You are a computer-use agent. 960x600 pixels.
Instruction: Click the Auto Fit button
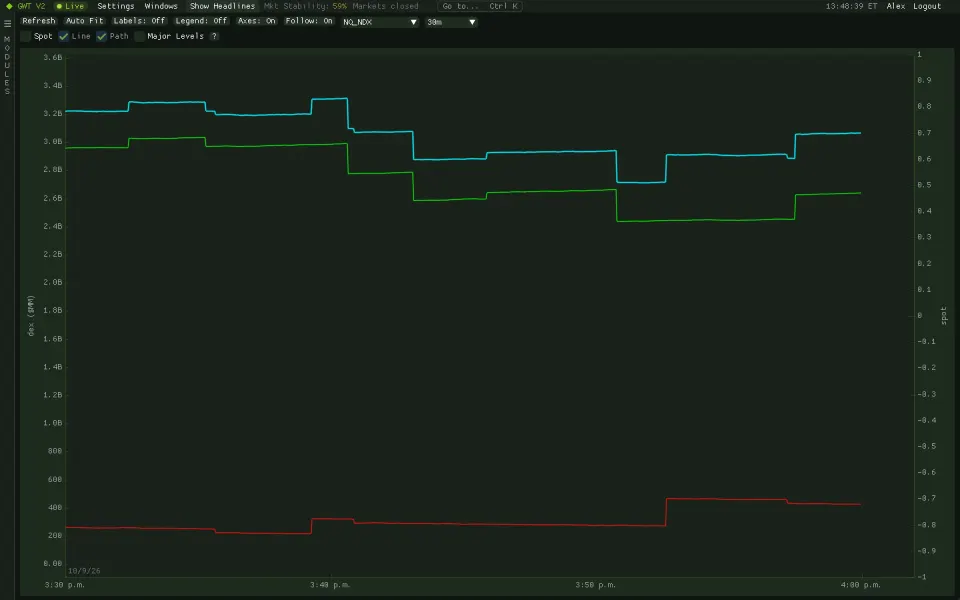[84, 21]
